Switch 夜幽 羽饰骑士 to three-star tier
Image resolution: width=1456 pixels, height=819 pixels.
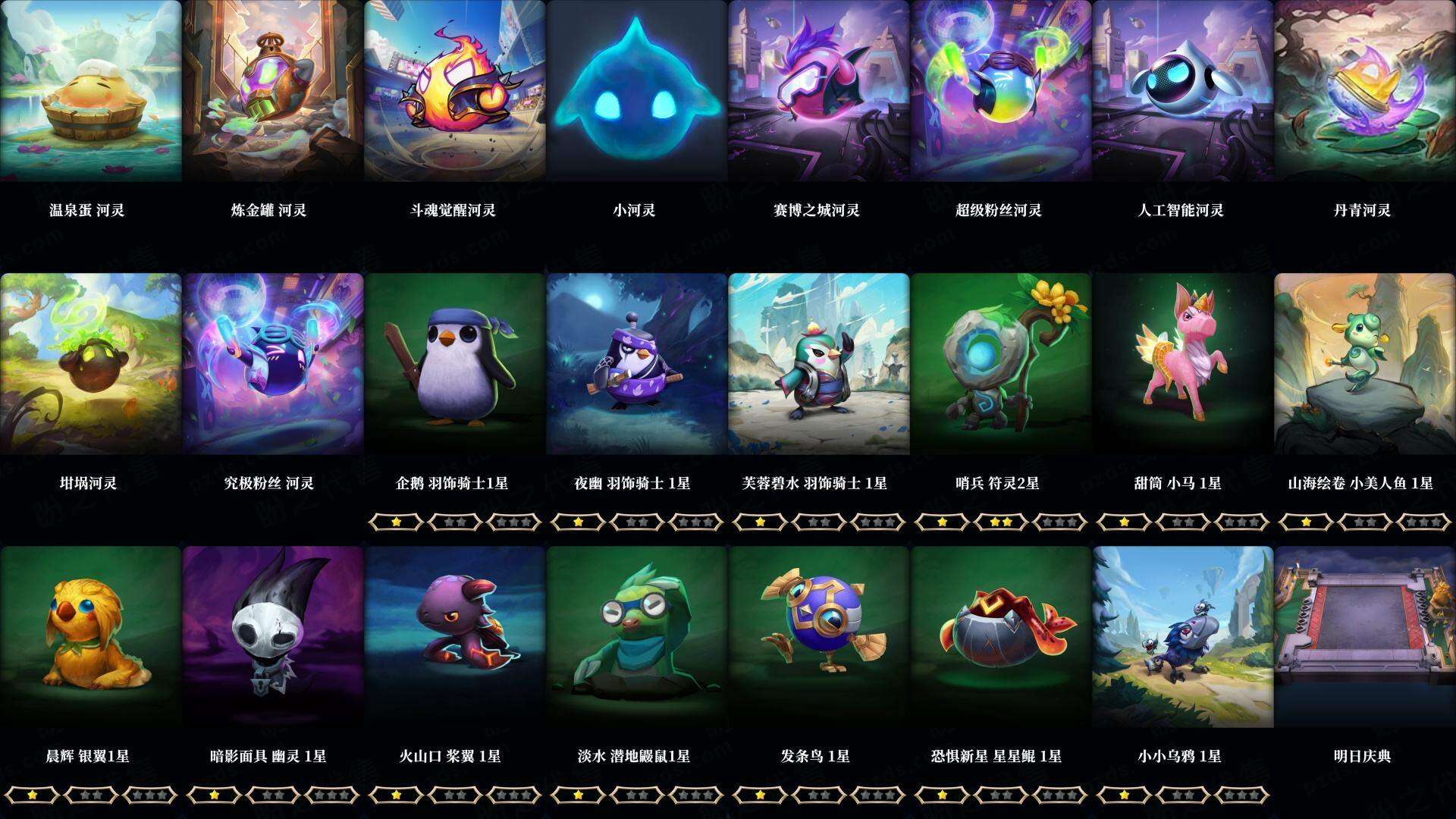pyautogui.click(x=696, y=522)
